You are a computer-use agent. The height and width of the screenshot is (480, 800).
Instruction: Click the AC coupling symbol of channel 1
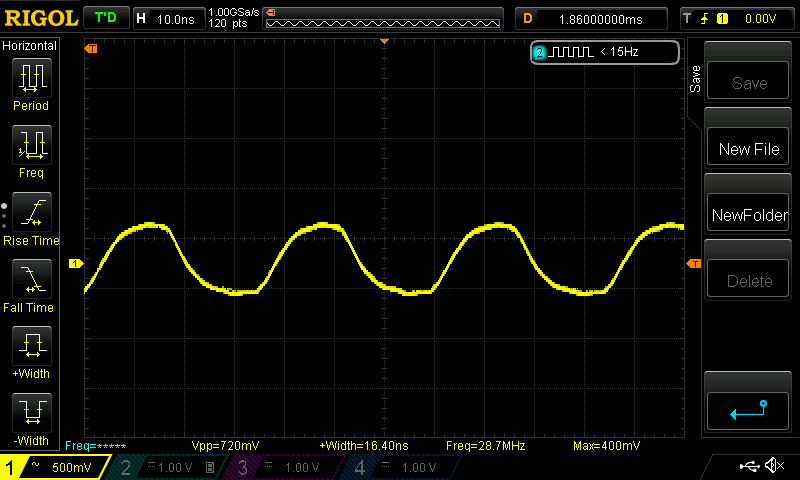point(36,465)
